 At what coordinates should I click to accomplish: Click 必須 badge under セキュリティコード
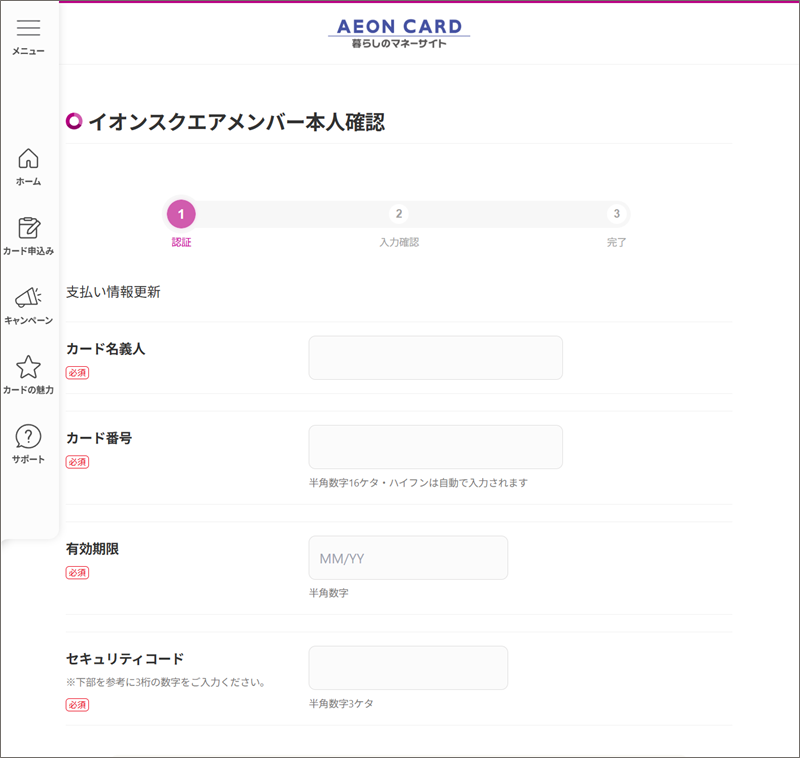(x=77, y=705)
